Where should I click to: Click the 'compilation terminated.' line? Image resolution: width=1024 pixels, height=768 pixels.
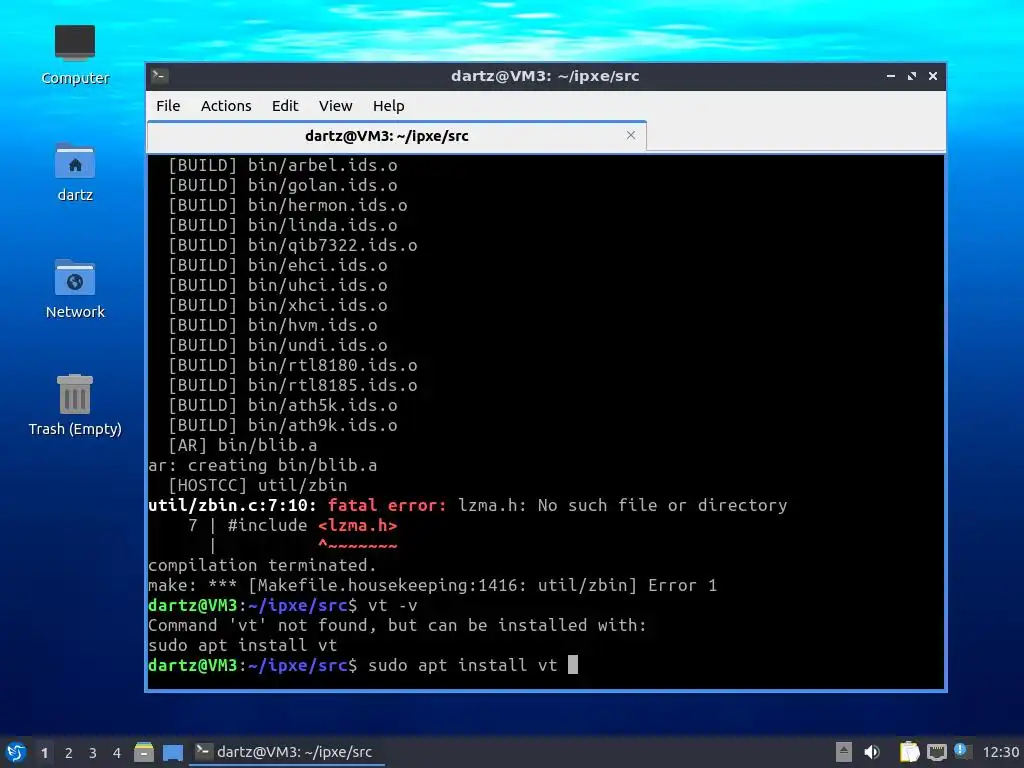coord(263,566)
